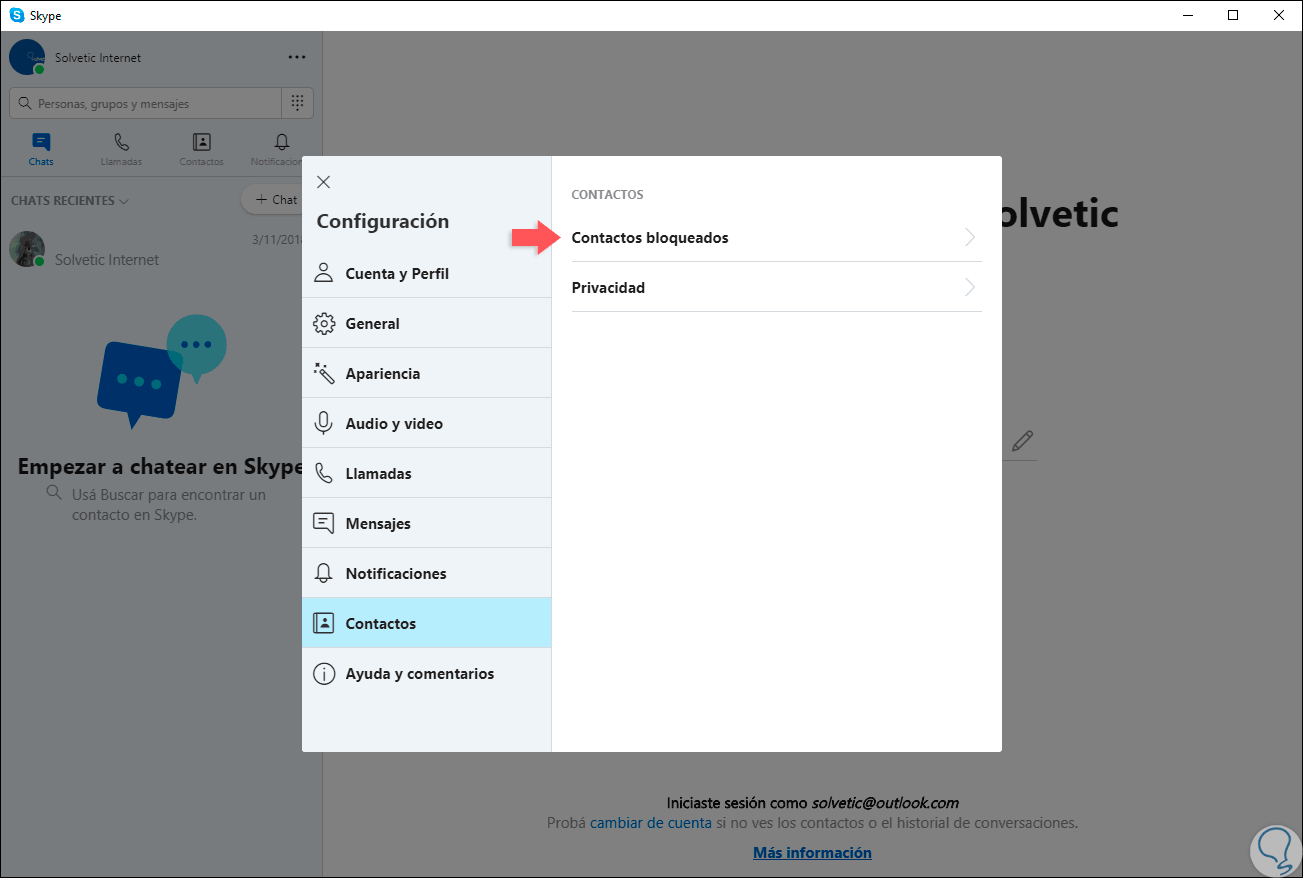Open Notificaciones settings section

tap(427, 573)
